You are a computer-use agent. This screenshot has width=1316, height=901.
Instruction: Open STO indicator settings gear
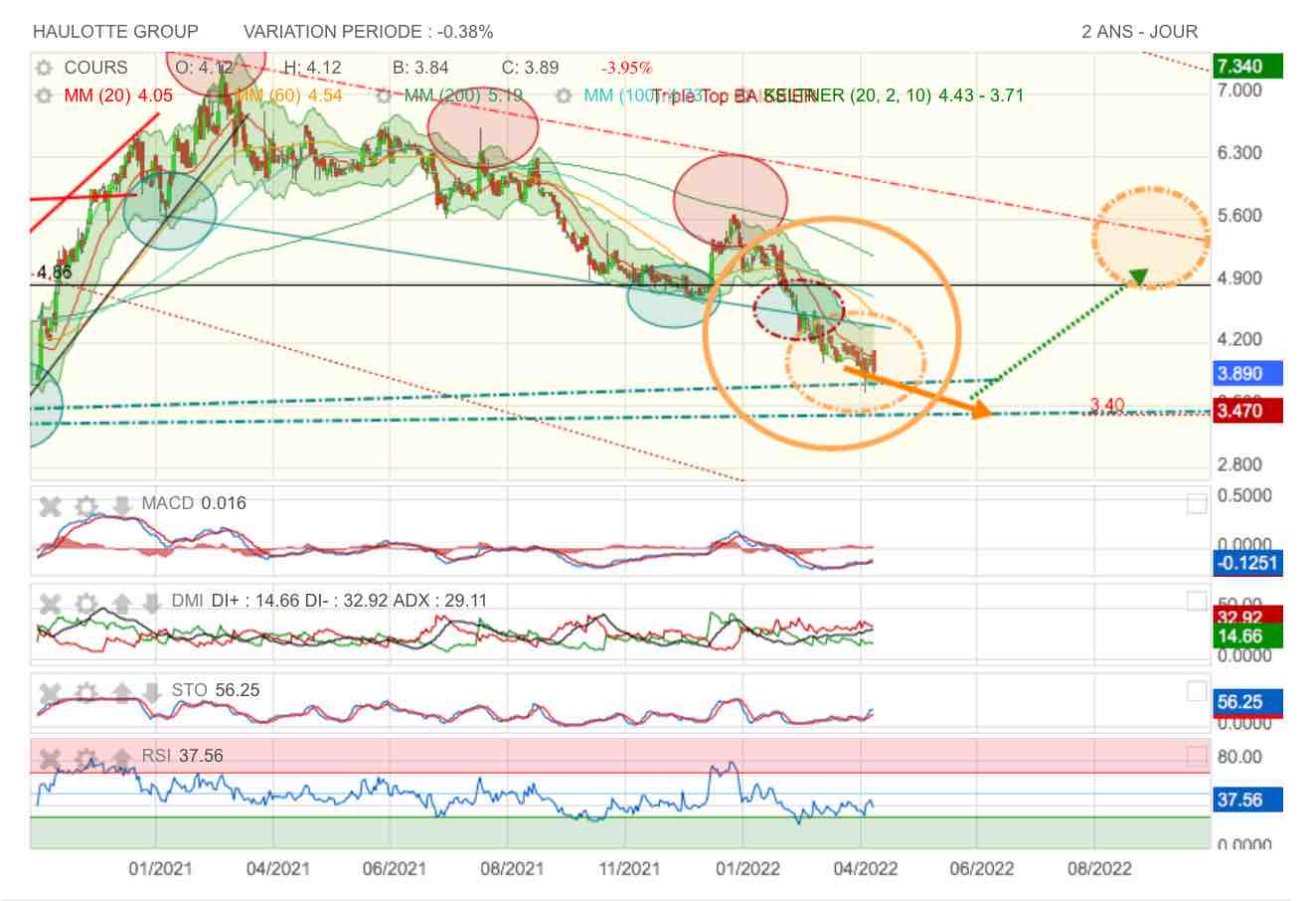tap(86, 692)
